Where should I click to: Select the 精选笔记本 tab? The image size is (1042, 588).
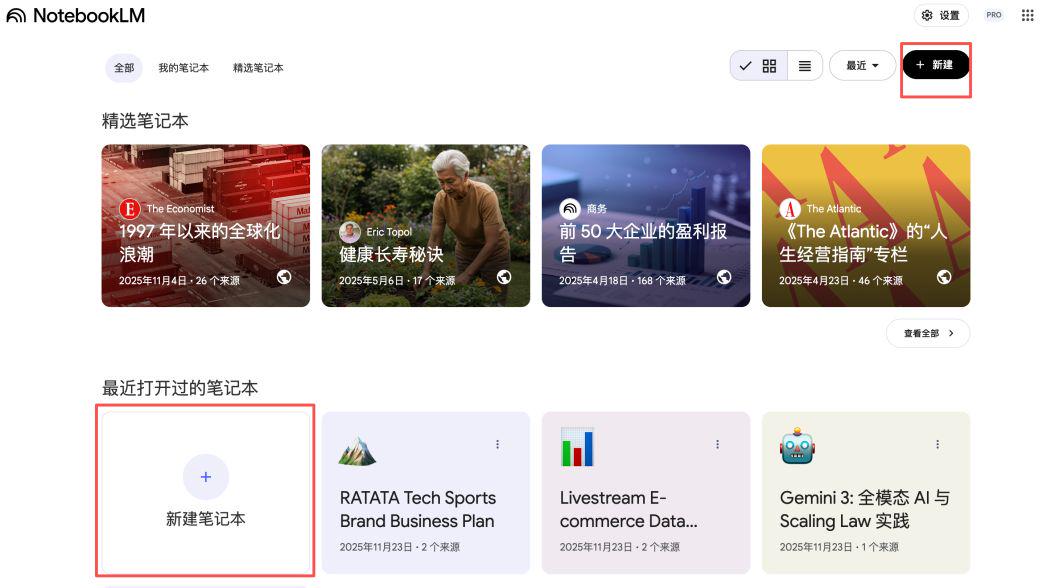pyautogui.click(x=258, y=68)
